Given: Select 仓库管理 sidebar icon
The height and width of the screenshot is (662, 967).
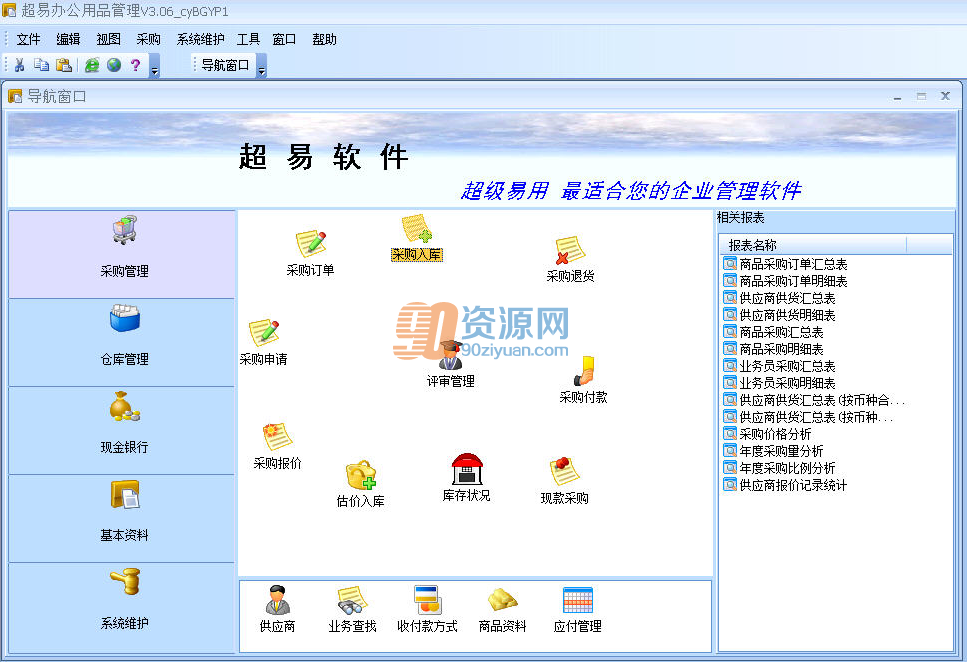Looking at the screenshot, I should [125, 318].
